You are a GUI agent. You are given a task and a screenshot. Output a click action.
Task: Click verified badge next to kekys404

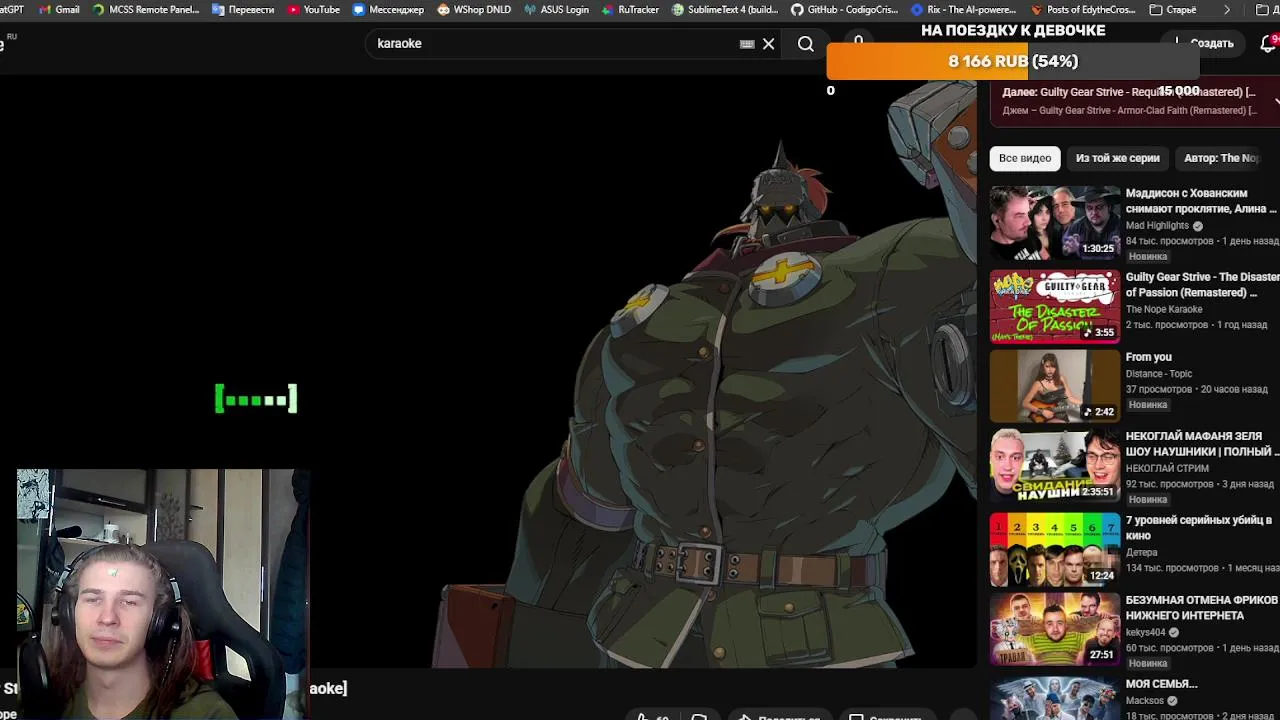(1174, 633)
